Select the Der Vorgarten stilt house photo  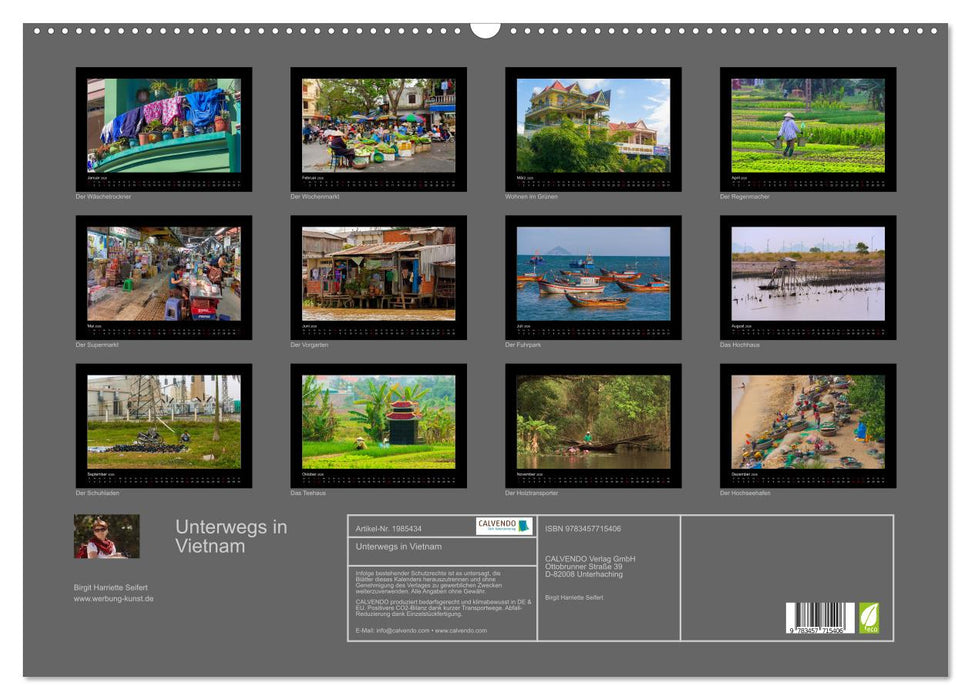[x=378, y=273]
